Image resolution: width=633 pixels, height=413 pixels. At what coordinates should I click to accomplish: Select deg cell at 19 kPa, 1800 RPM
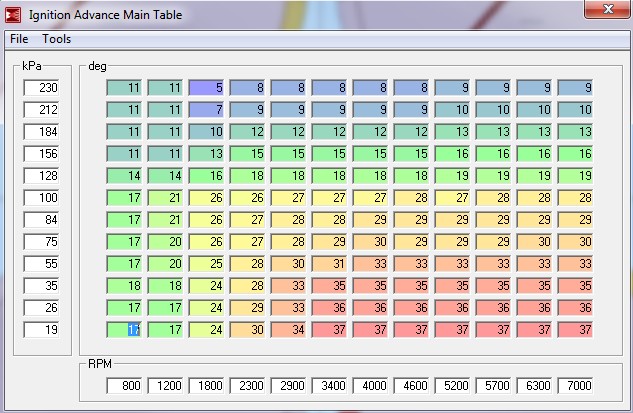(206, 330)
